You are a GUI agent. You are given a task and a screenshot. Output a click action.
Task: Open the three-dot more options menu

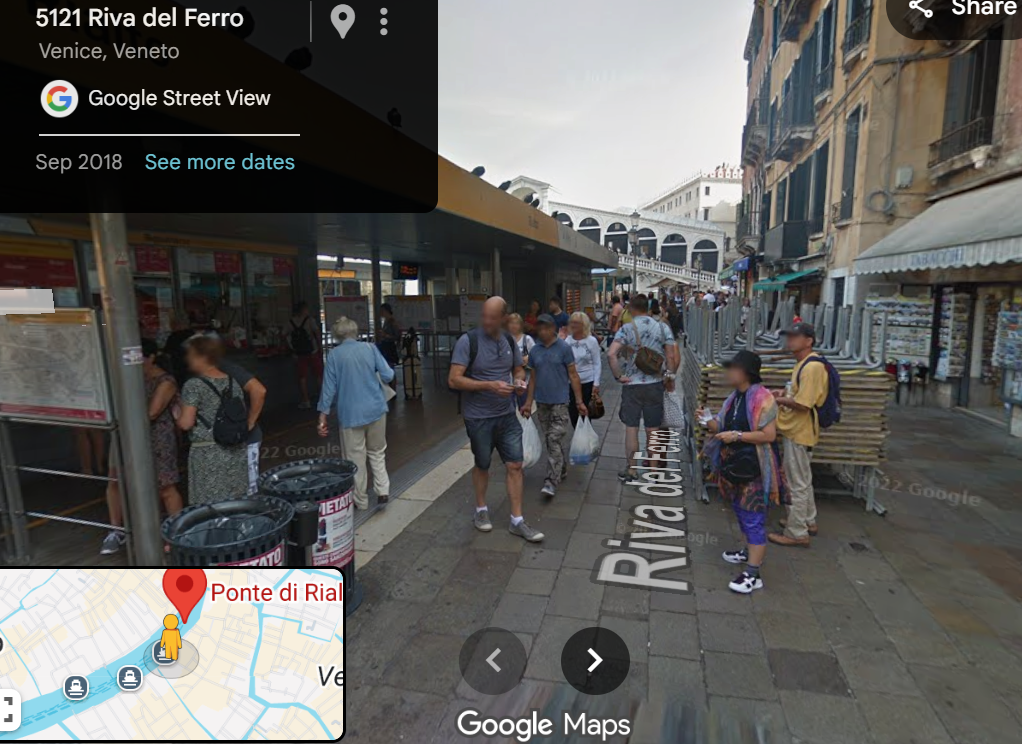click(383, 22)
